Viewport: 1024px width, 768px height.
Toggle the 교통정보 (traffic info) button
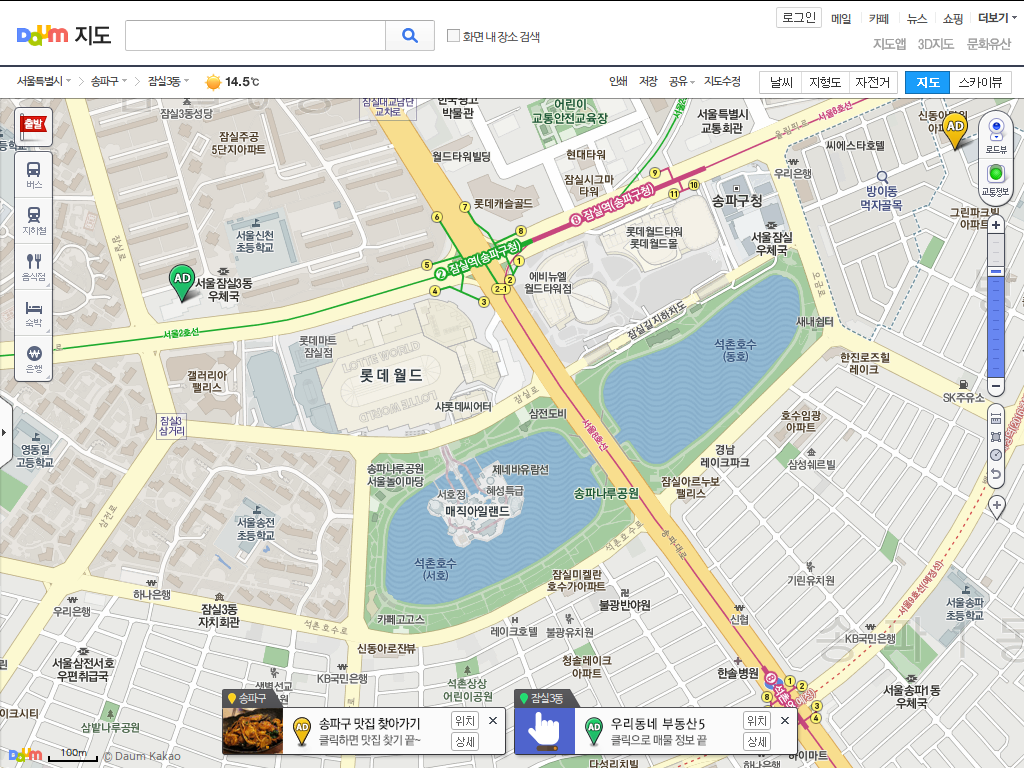tap(994, 175)
